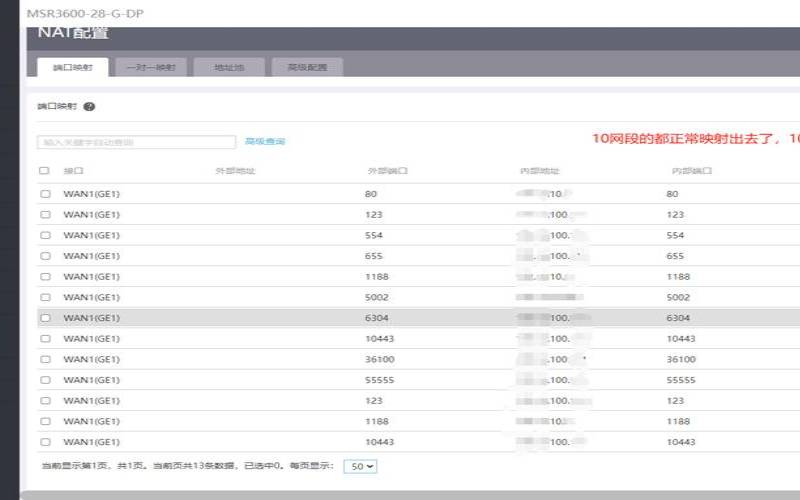Select the checkbox for port 5002 mapping
Screen dimensions: 800x500
pos(45,297)
